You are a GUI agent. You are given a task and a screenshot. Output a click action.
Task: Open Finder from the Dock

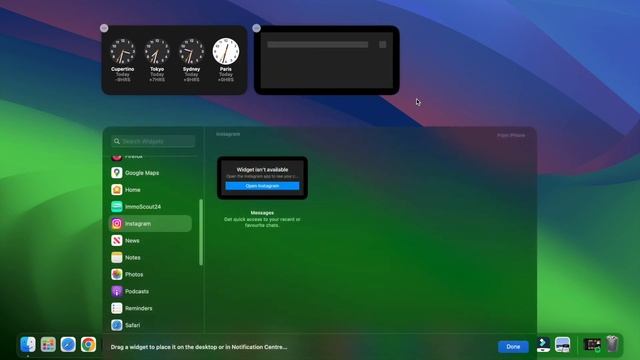coord(28,344)
